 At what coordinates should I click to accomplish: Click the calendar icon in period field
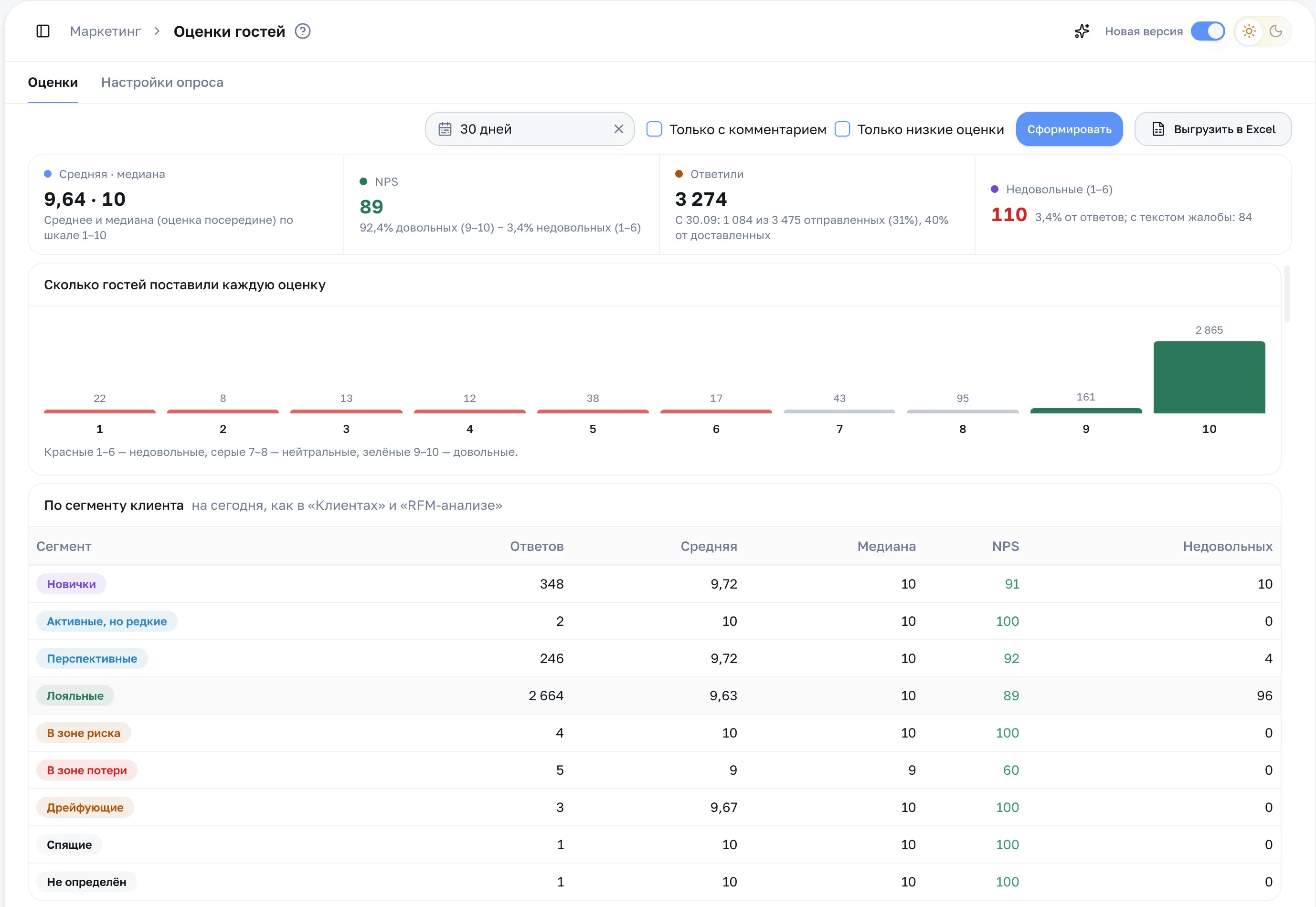pos(445,129)
